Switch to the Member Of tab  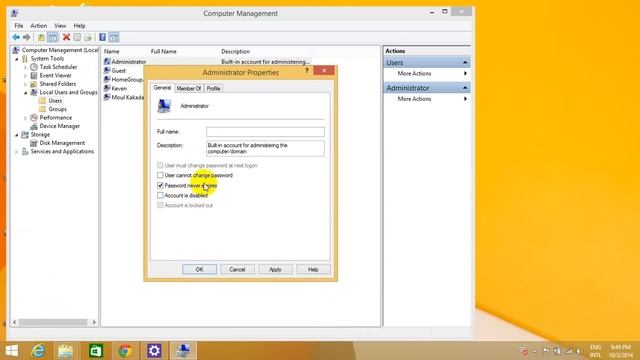pyautogui.click(x=189, y=88)
